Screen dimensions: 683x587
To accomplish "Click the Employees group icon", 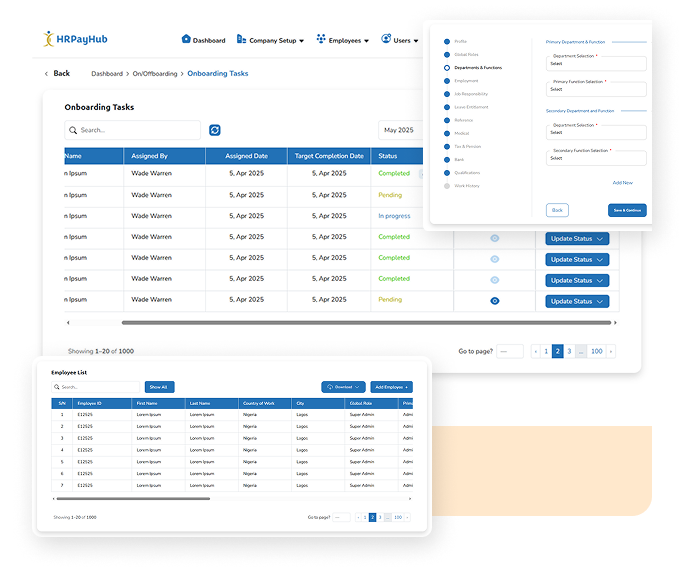I will click(321, 40).
